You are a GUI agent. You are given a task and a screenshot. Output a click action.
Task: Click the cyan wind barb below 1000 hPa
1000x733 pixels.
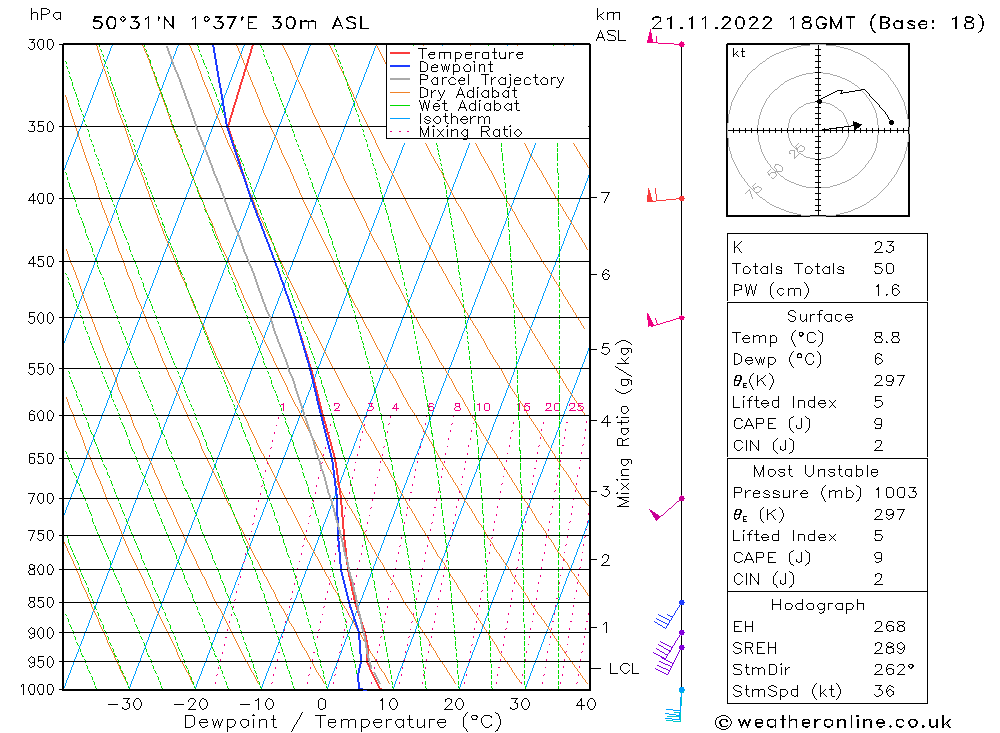tap(675, 706)
